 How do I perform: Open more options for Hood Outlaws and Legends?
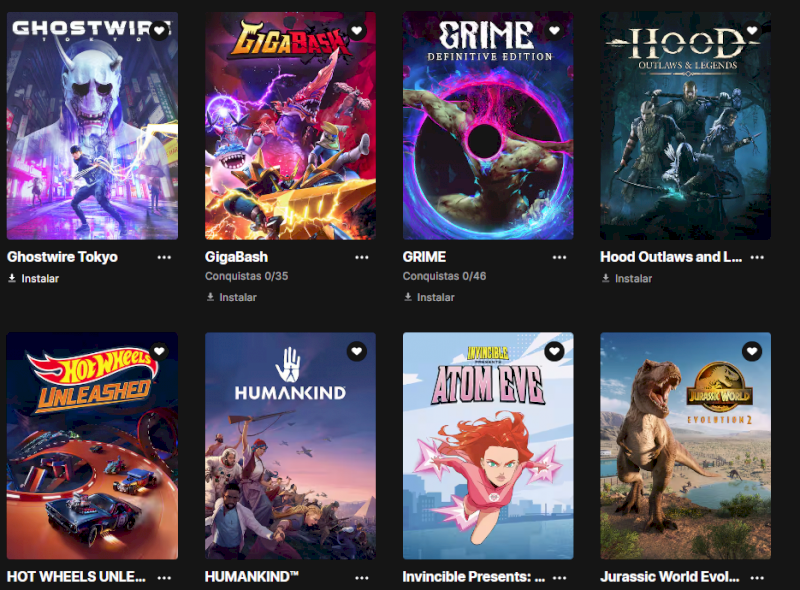coord(757,257)
